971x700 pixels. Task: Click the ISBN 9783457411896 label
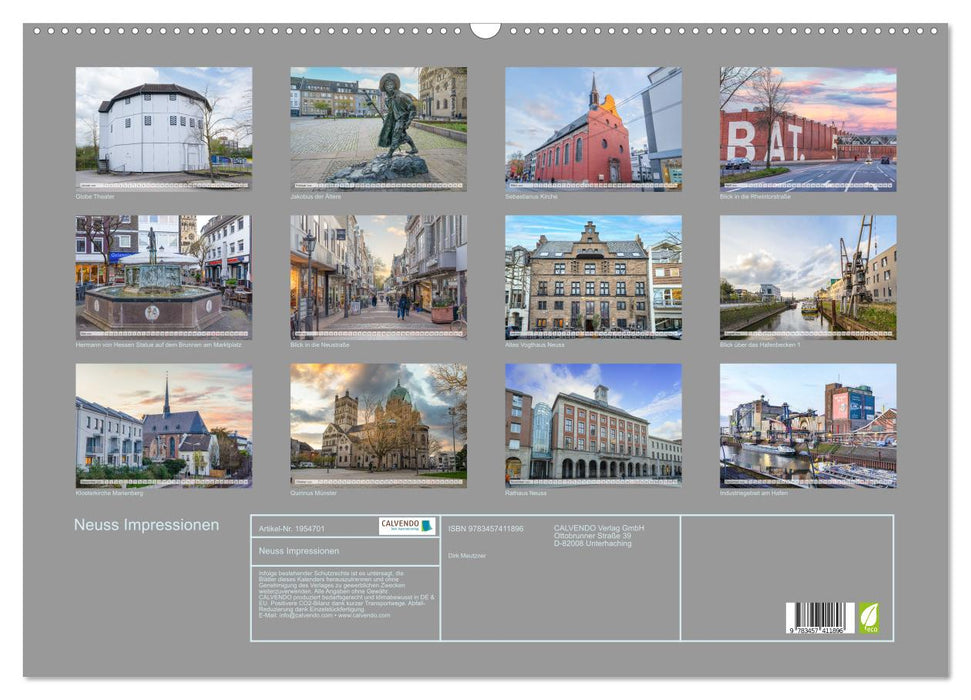485,530
